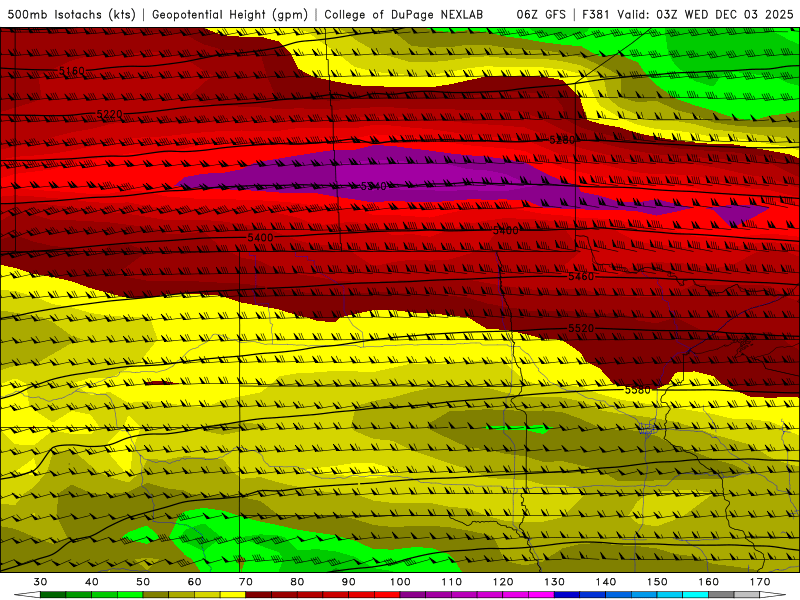The height and width of the screenshot is (600, 800).
Task: Click the 100 knot legend value
Action: point(400,582)
